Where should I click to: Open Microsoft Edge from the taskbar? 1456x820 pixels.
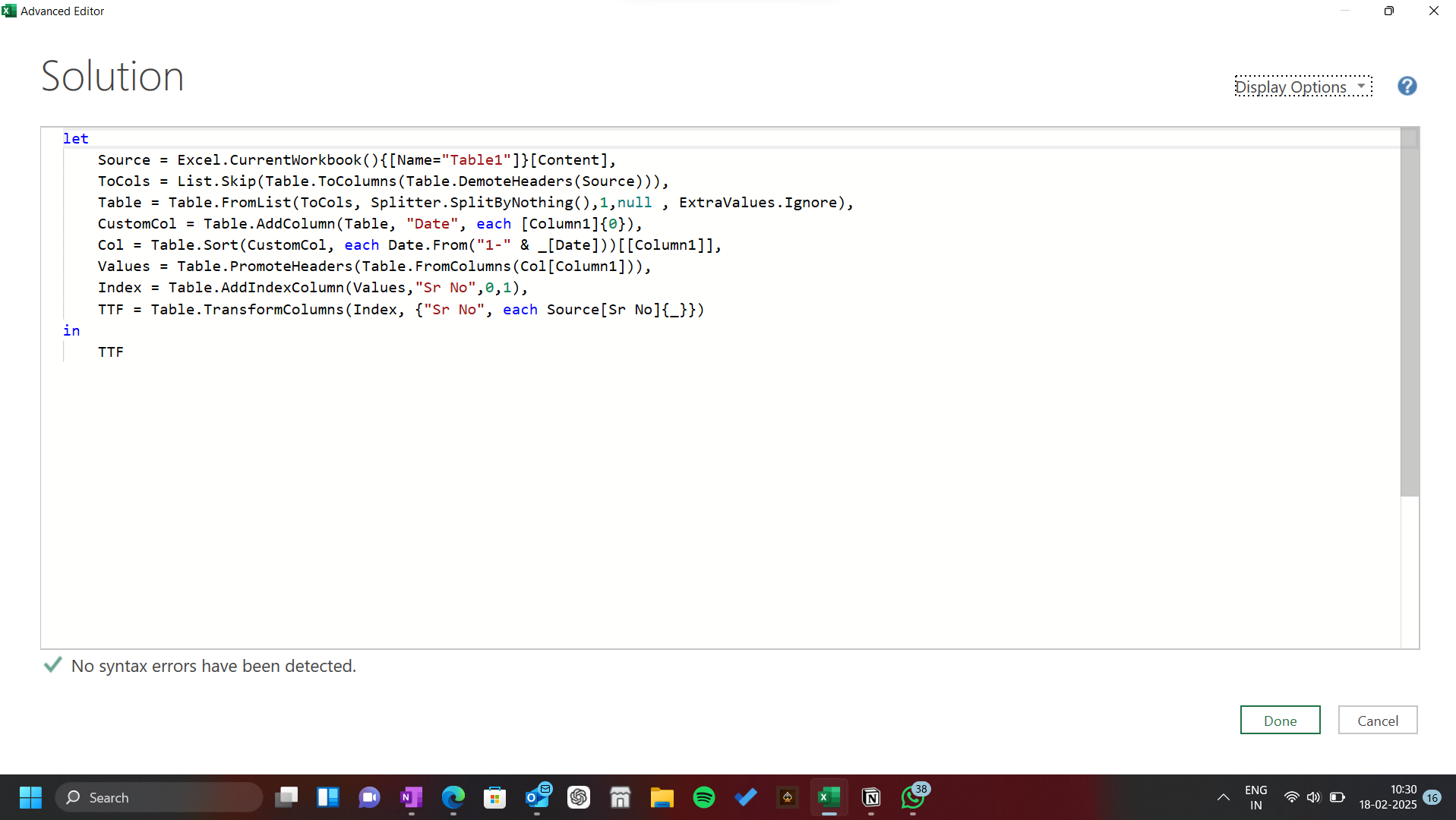click(453, 797)
